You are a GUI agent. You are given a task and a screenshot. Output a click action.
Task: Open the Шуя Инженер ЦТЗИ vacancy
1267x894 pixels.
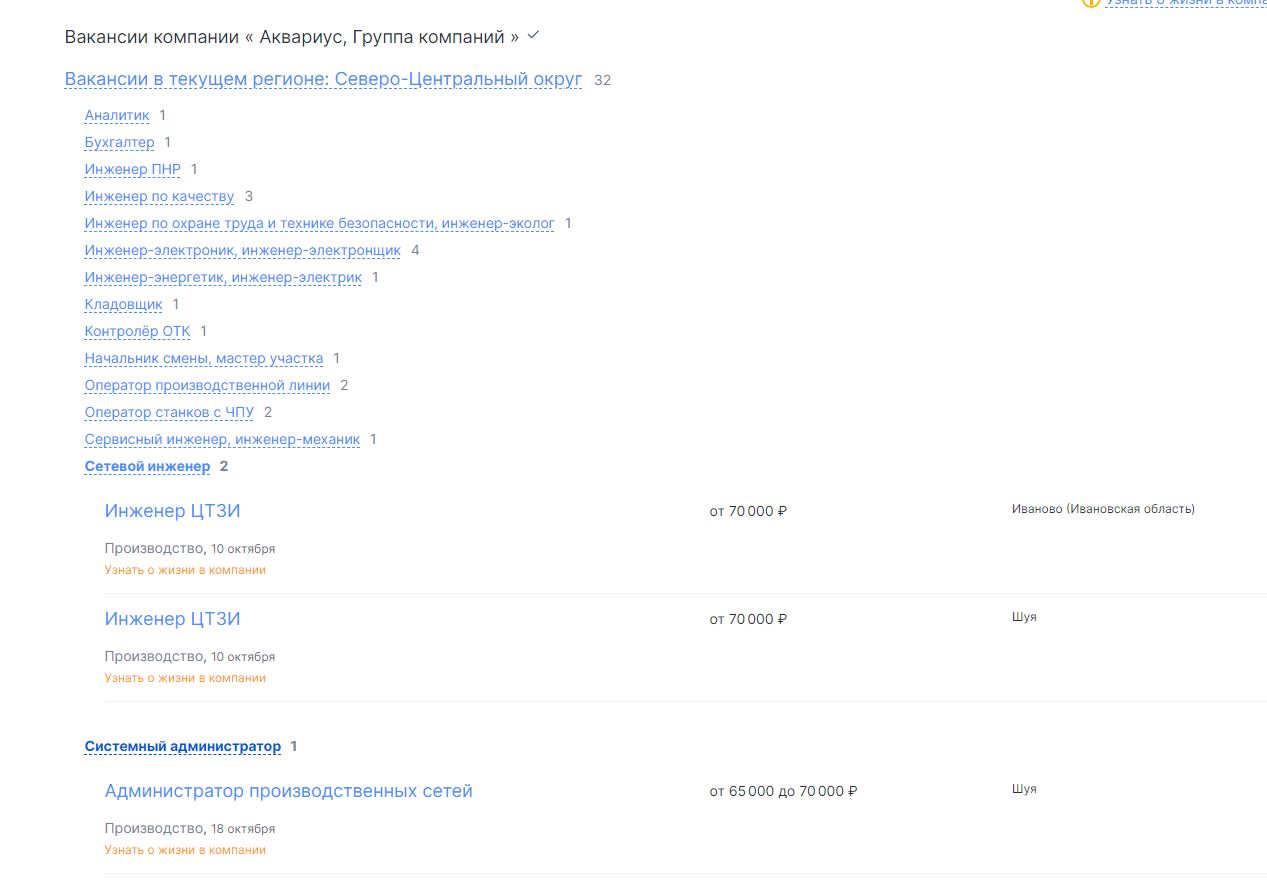click(x=172, y=619)
